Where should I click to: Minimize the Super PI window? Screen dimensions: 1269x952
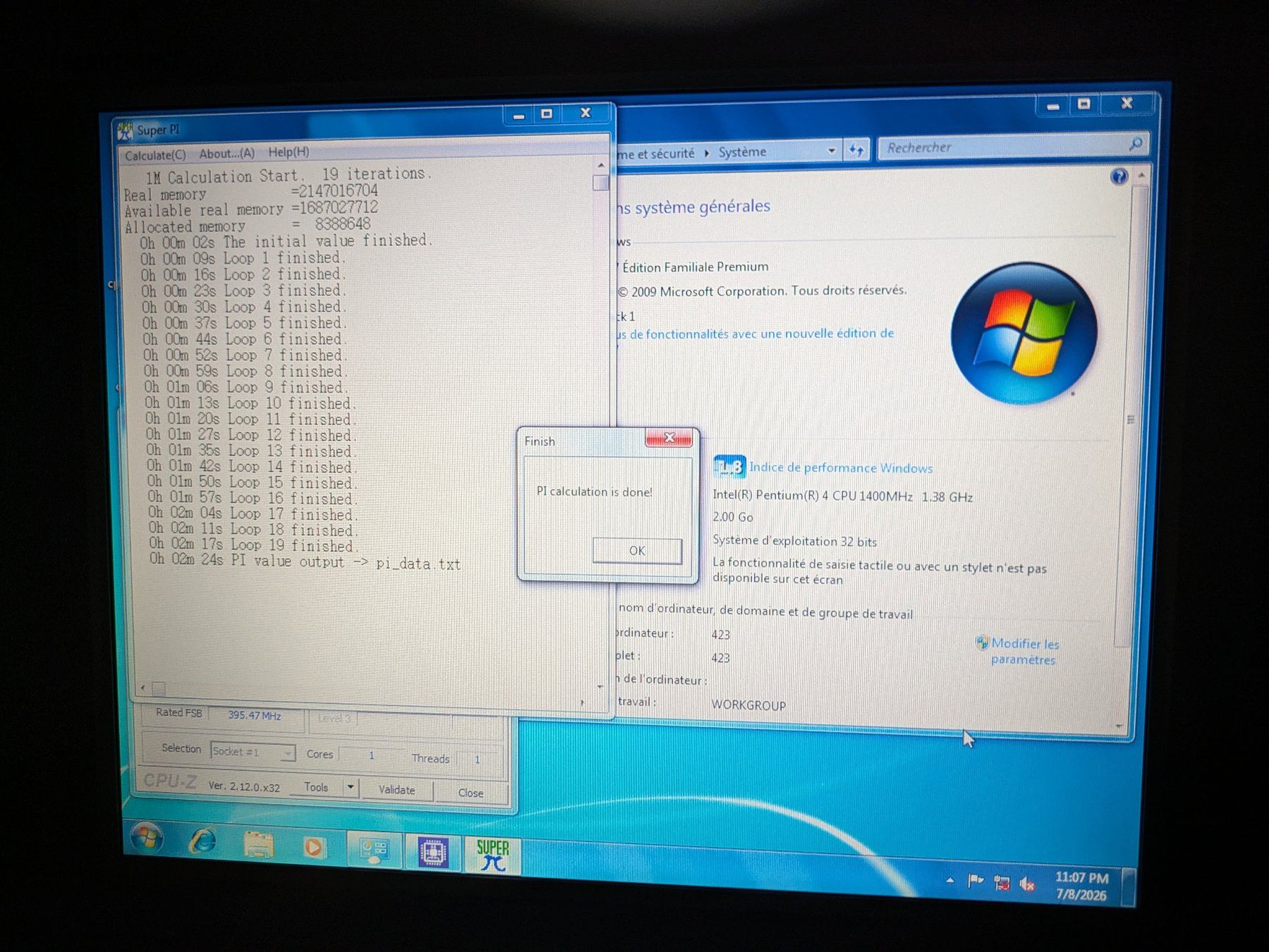[519, 116]
